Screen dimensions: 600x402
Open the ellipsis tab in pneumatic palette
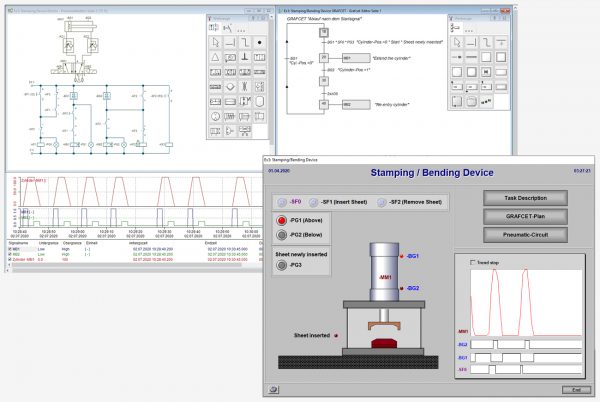pyautogui.click(x=241, y=30)
